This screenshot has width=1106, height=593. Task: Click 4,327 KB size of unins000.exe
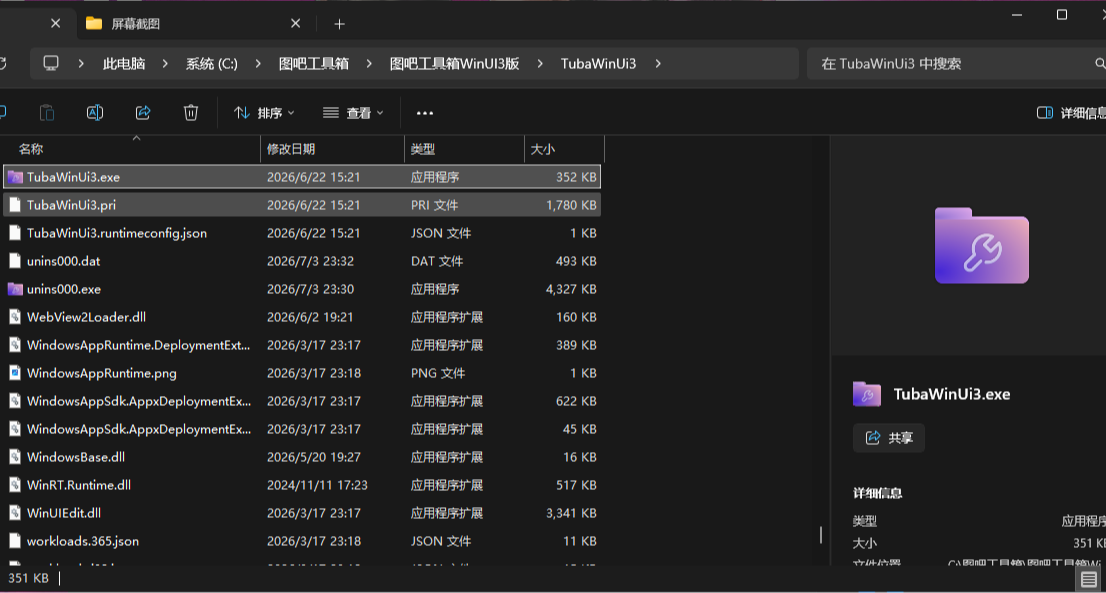(571, 289)
